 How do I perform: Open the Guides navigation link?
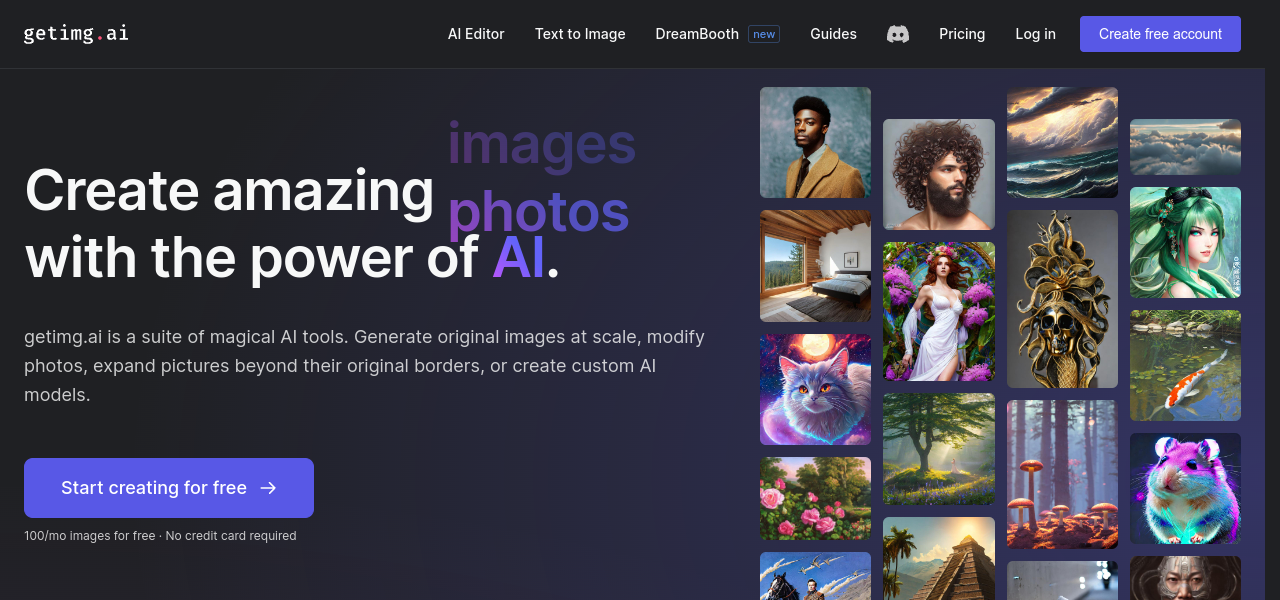pyautogui.click(x=833, y=34)
